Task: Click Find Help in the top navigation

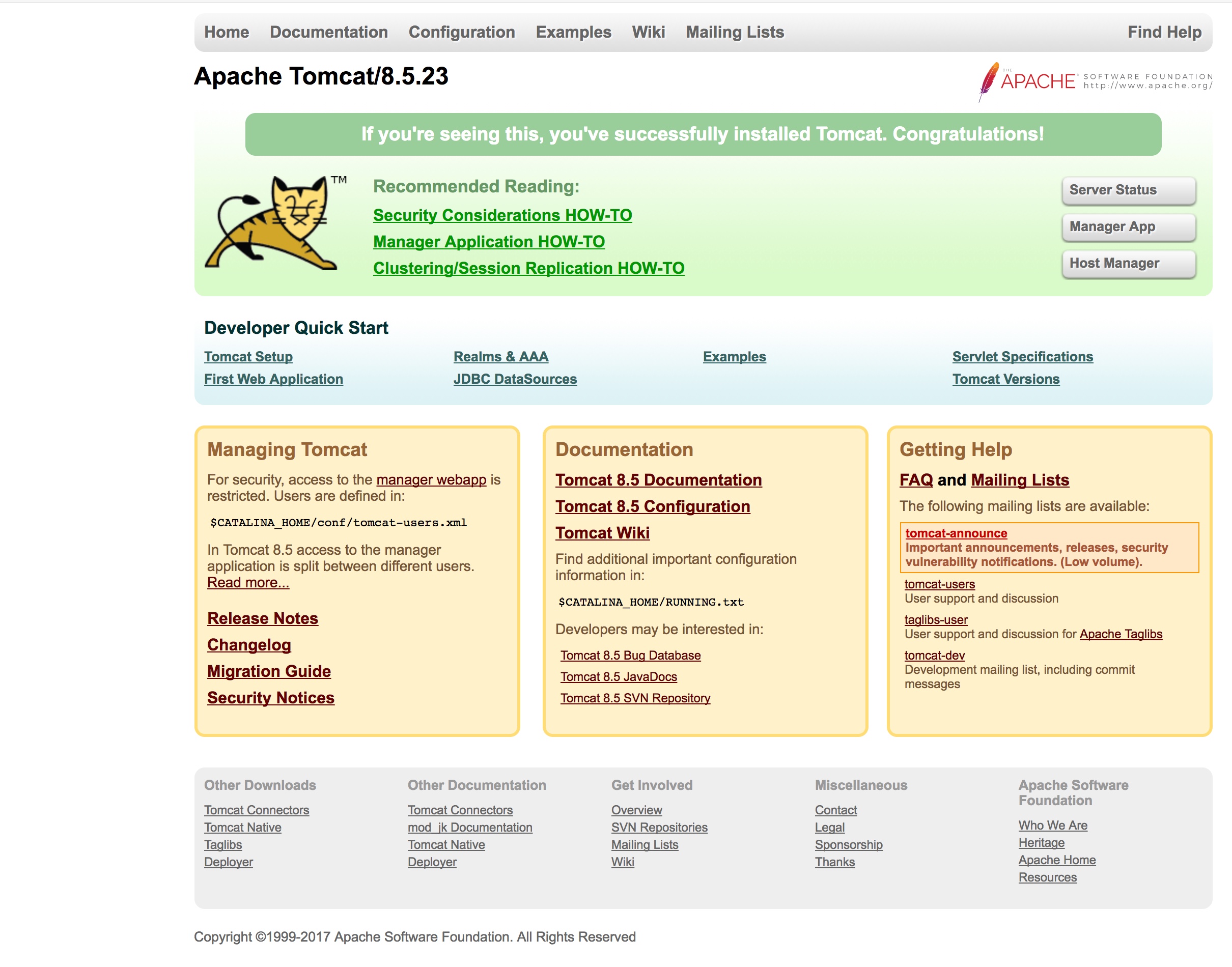Action: [x=1164, y=32]
